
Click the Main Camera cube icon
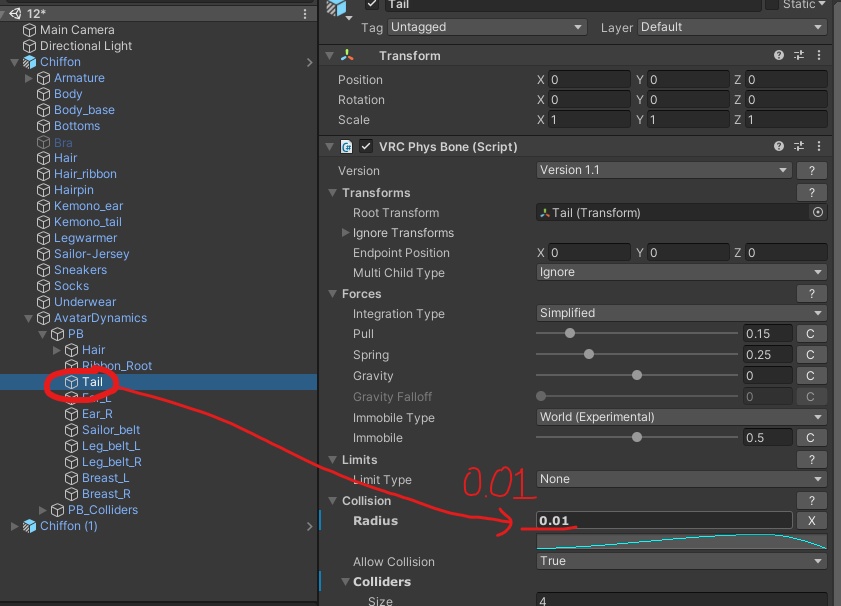(29, 30)
